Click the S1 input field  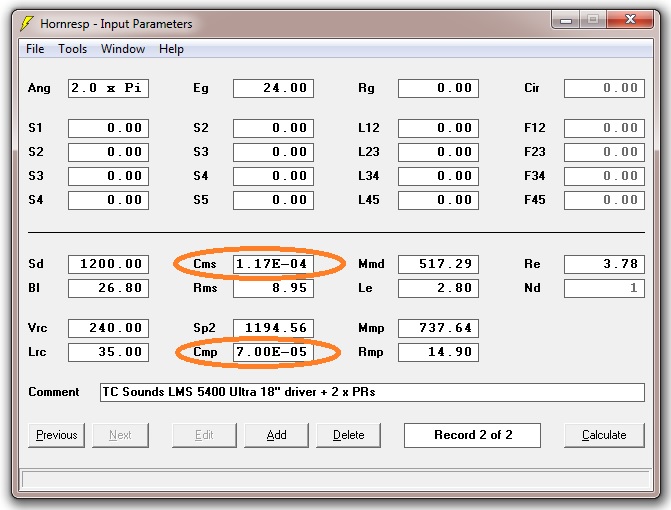point(108,128)
